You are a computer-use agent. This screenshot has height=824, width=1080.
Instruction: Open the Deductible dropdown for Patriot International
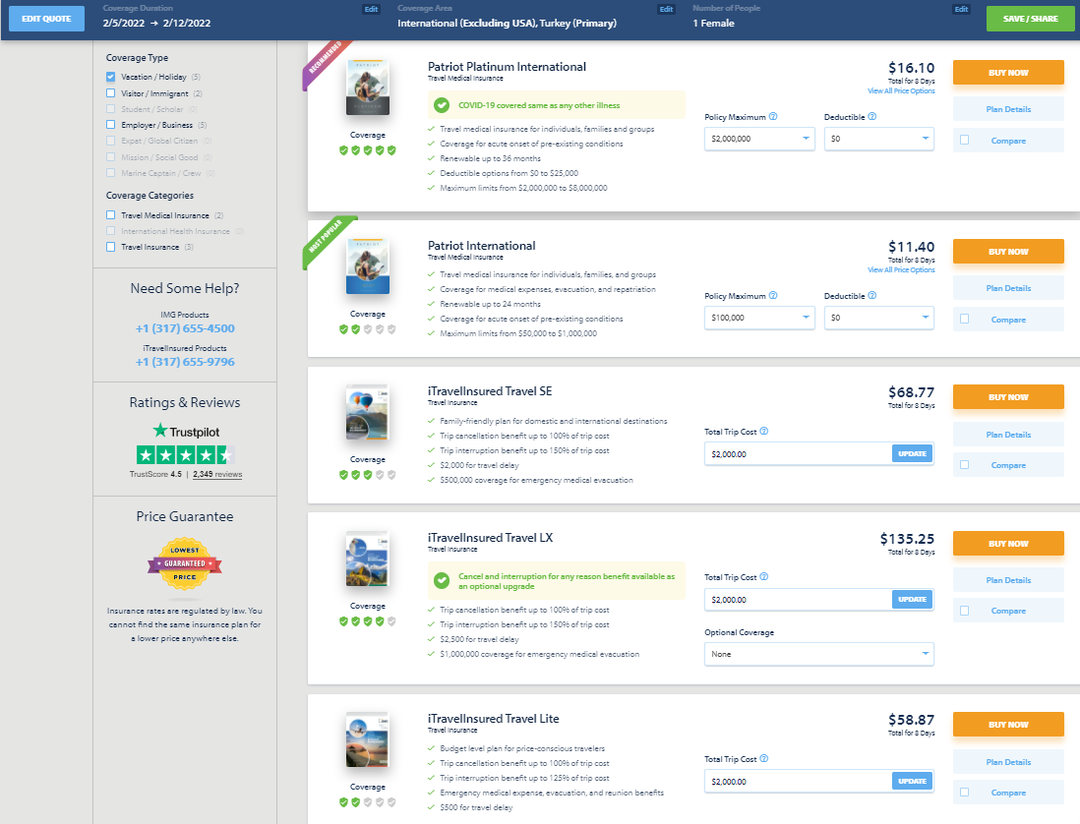(879, 319)
